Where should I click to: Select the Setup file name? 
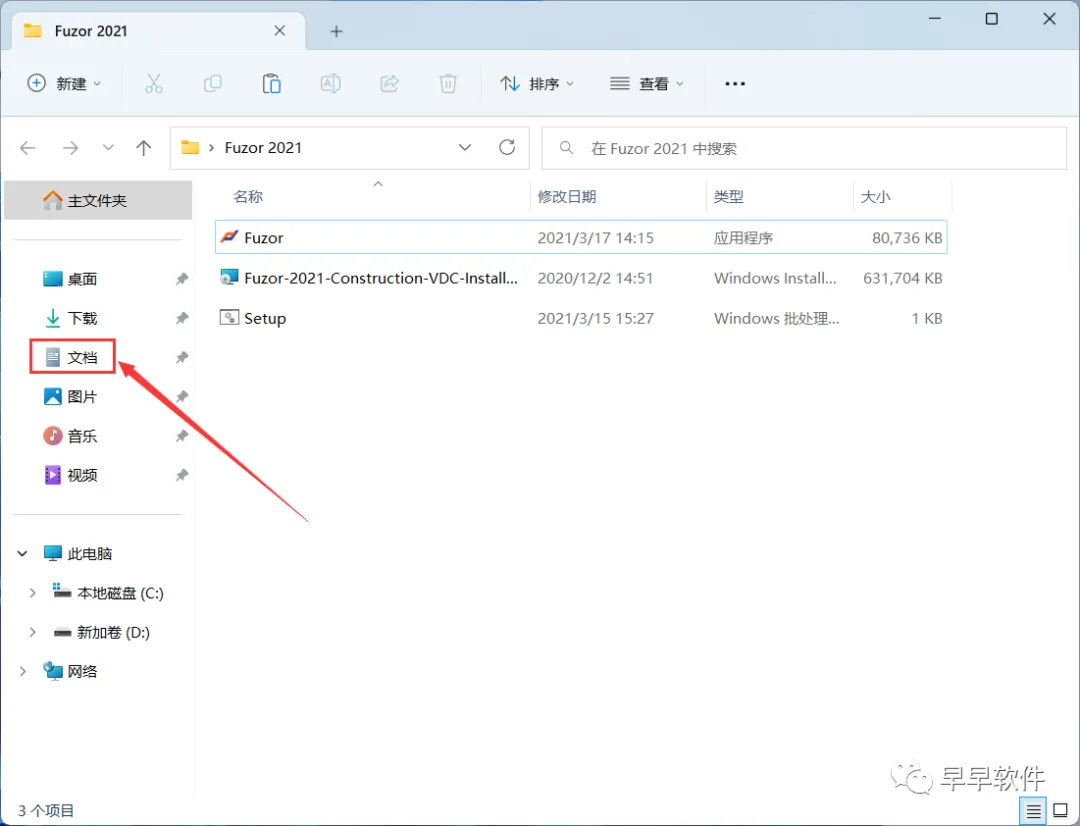(x=265, y=318)
